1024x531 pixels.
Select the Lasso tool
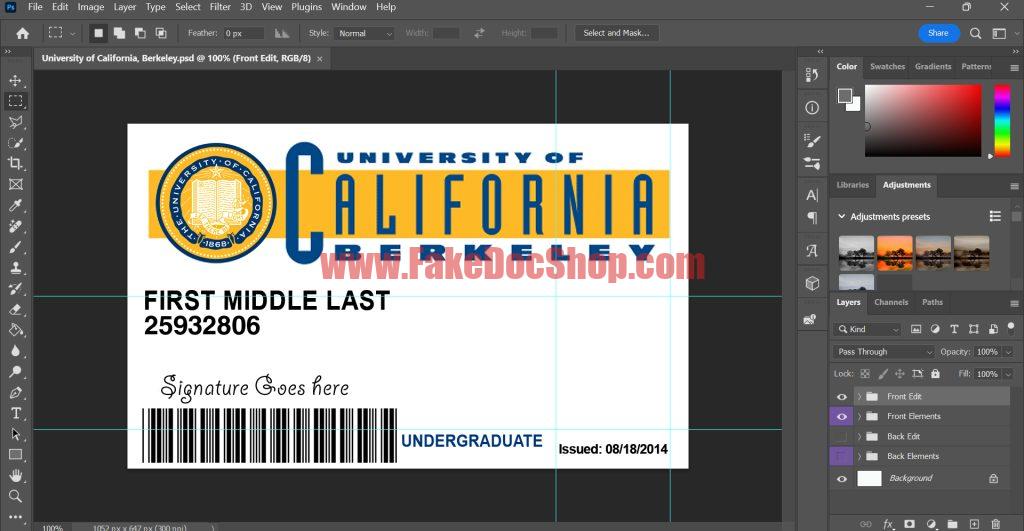[15, 122]
